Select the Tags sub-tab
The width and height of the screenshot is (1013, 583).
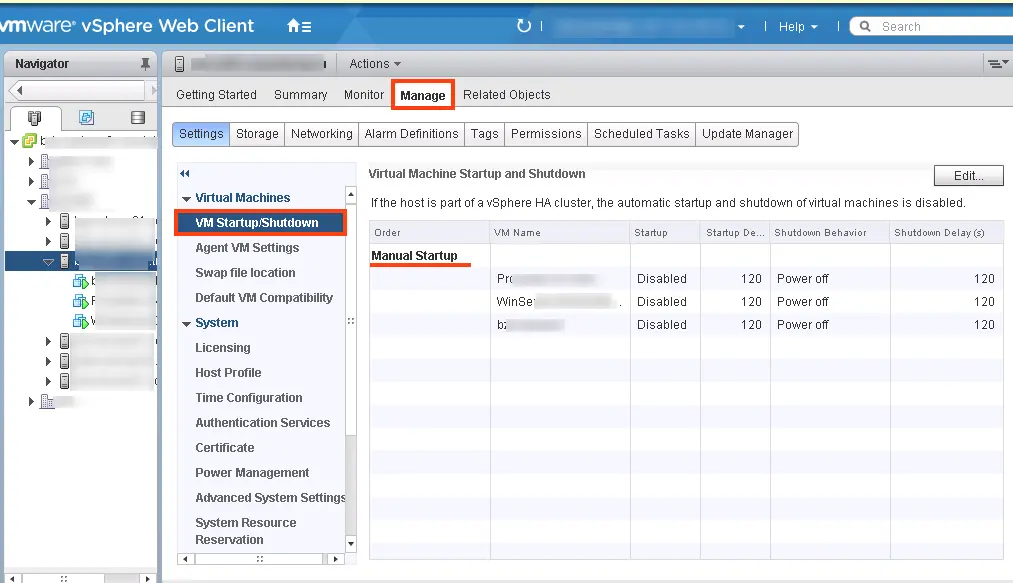coord(485,134)
